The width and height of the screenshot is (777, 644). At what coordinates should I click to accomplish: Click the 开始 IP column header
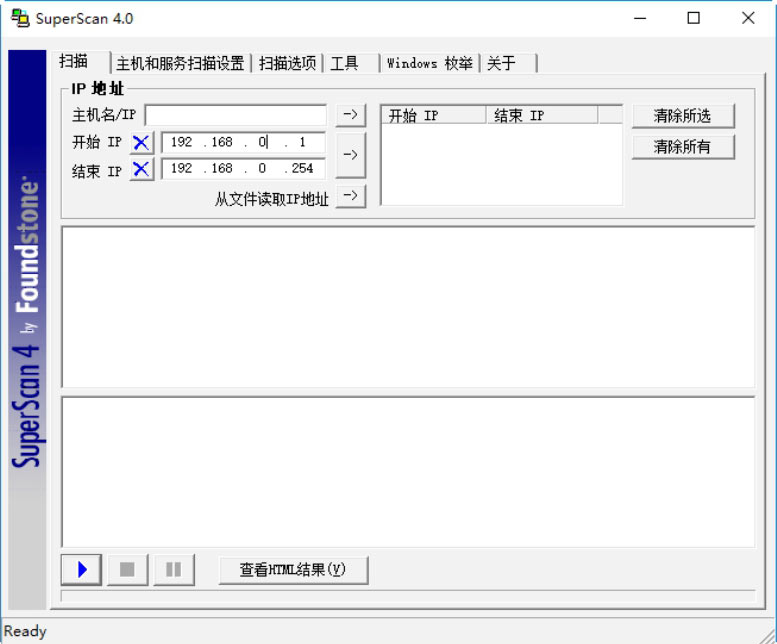433,116
